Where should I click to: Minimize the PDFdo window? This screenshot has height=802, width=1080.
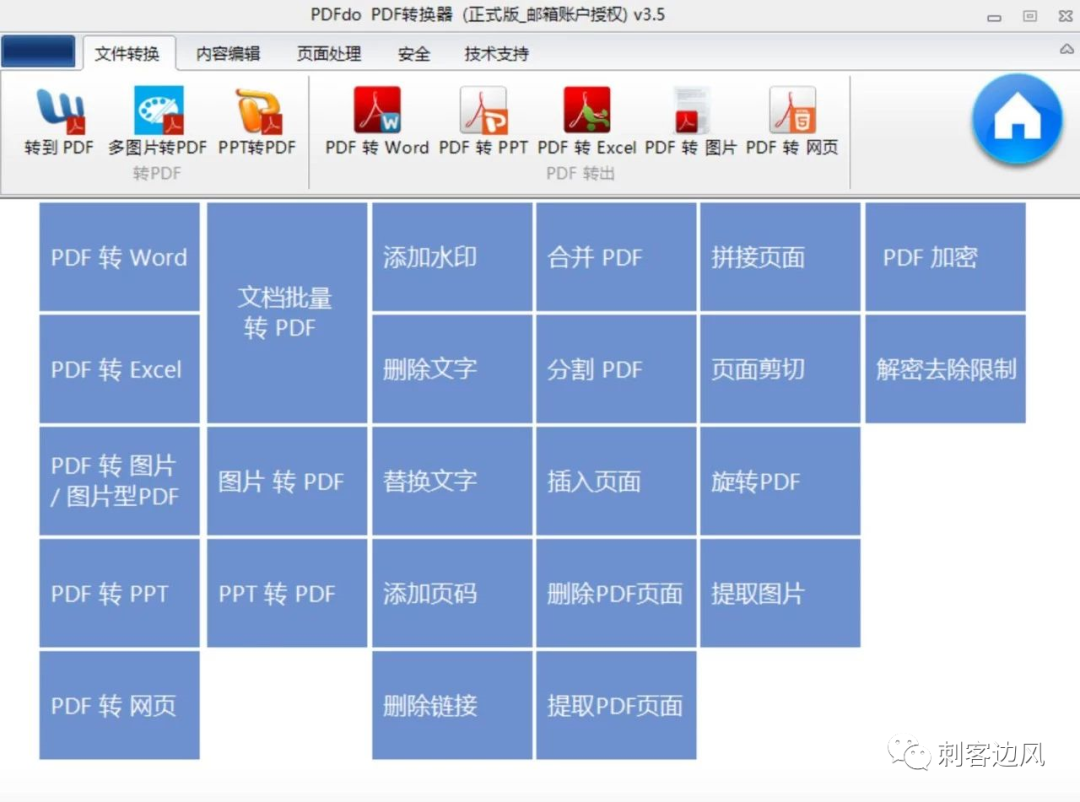click(994, 17)
